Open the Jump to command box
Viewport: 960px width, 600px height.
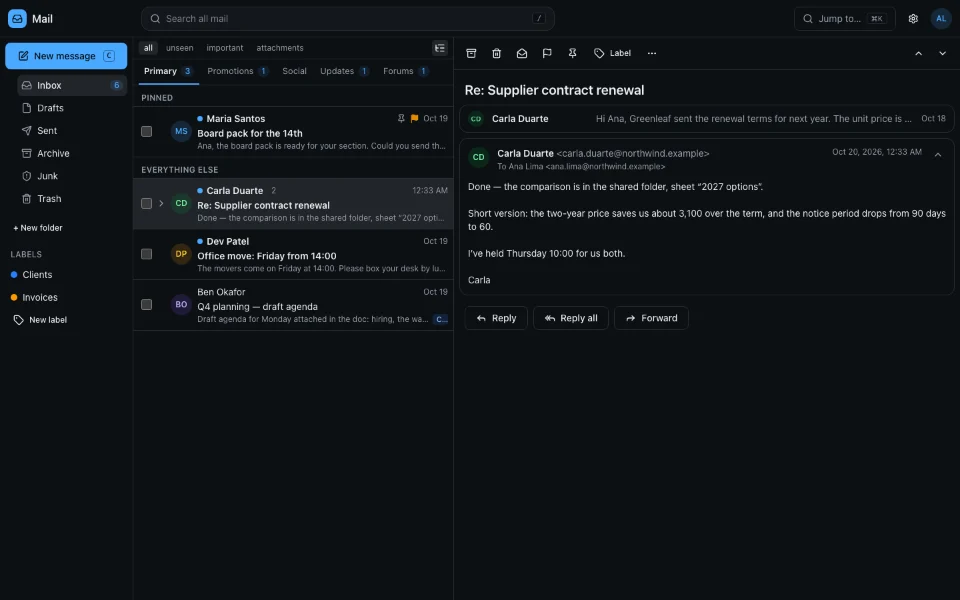844,18
